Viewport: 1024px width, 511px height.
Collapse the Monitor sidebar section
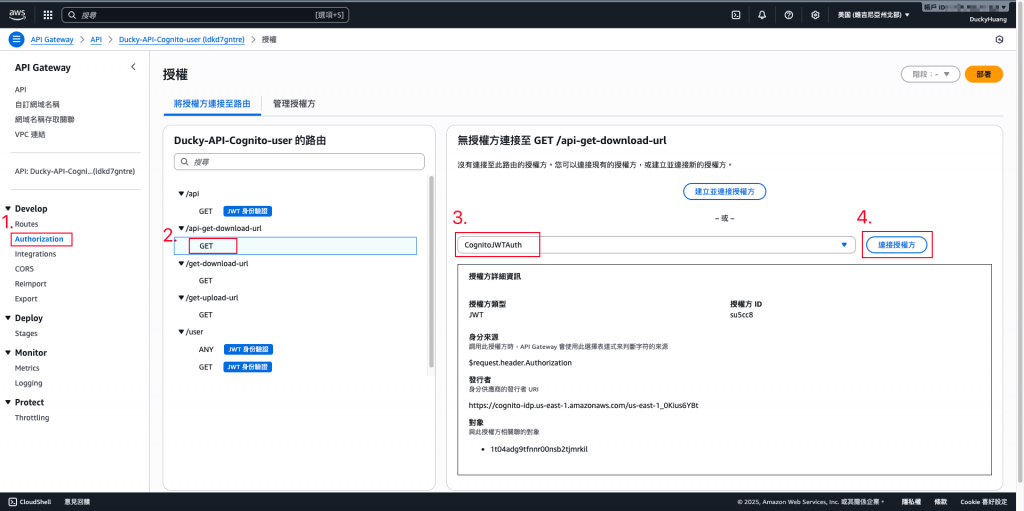pos(8,353)
